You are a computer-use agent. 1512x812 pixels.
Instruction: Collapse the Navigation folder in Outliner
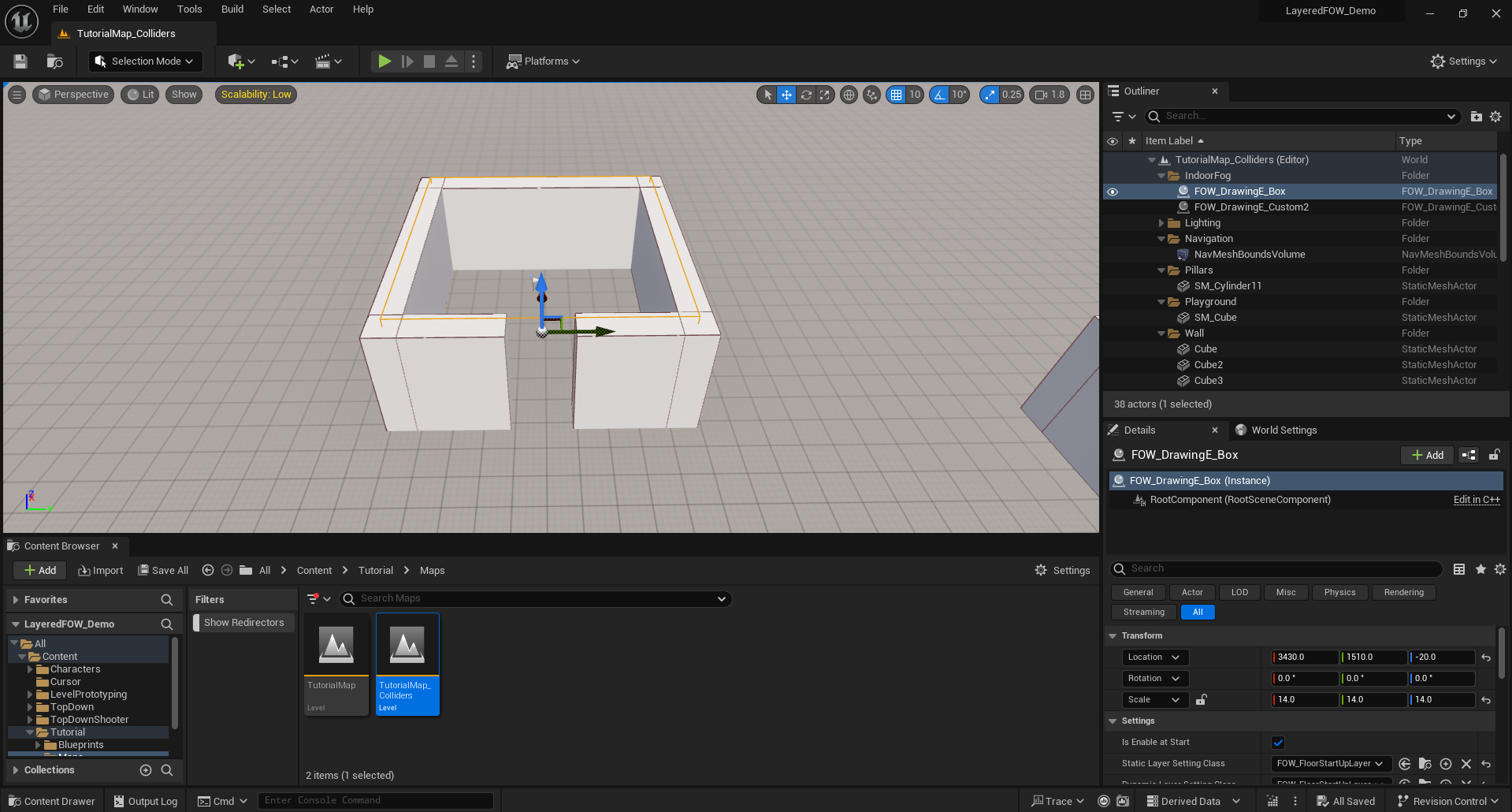click(1161, 239)
